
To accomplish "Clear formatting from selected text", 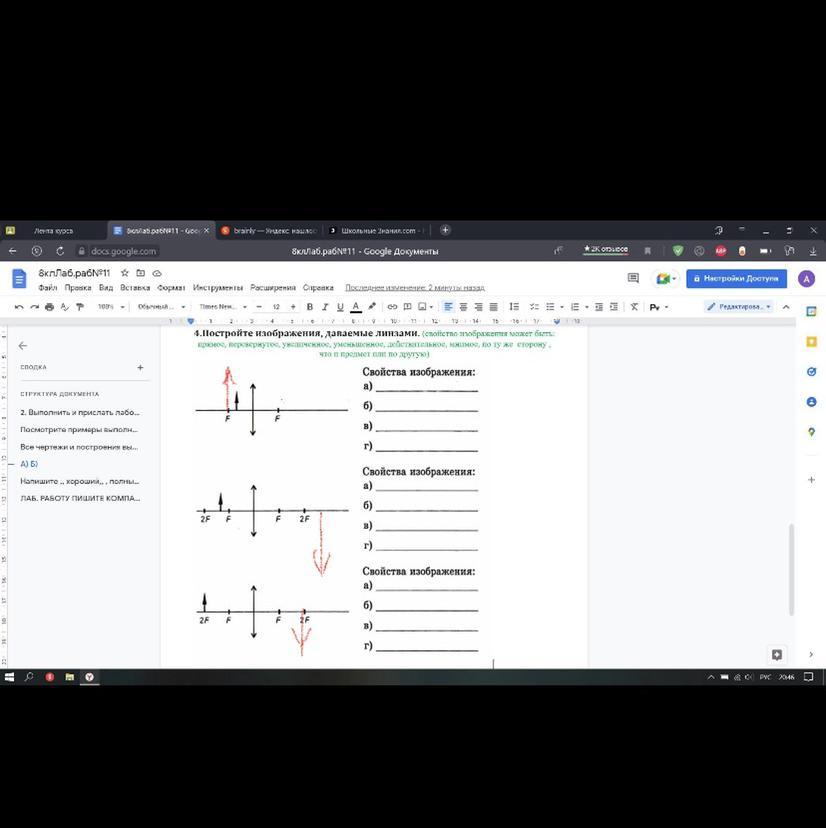I will (634, 307).
